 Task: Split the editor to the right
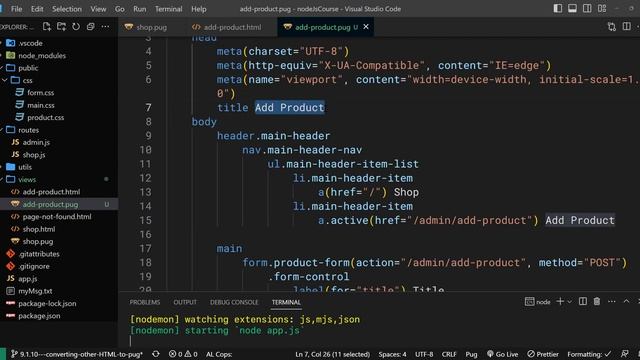click(x=627, y=27)
